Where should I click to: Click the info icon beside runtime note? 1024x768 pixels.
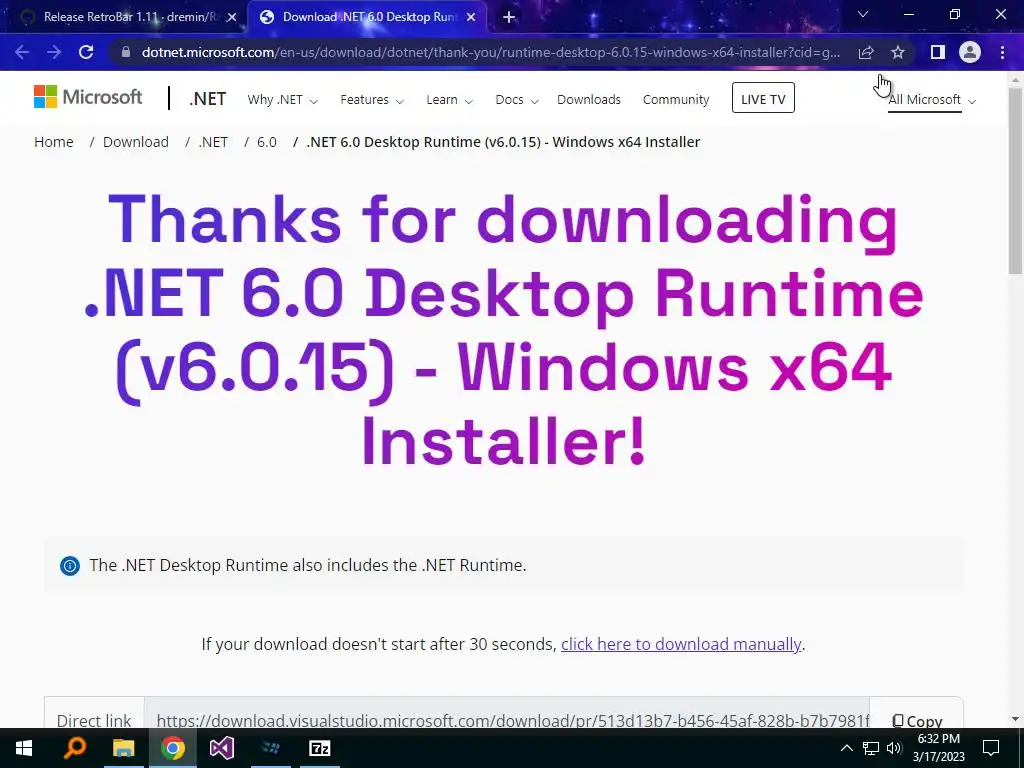(70, 566)
